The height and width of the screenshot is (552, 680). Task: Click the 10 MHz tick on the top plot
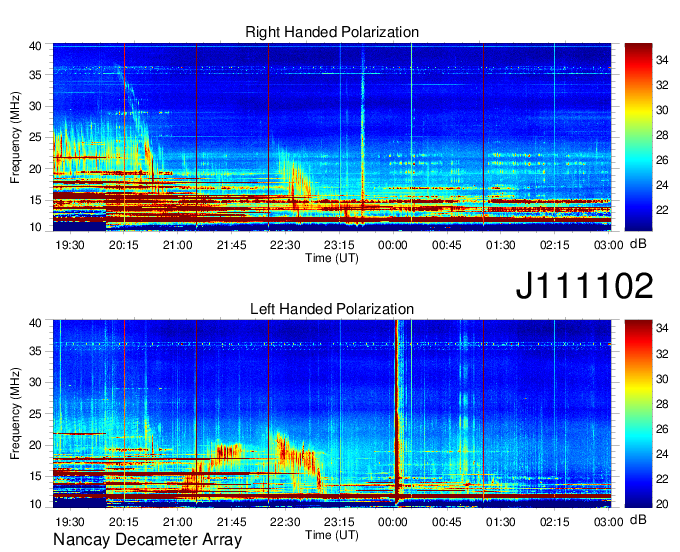pyautogui.click(x=35, y=228)
